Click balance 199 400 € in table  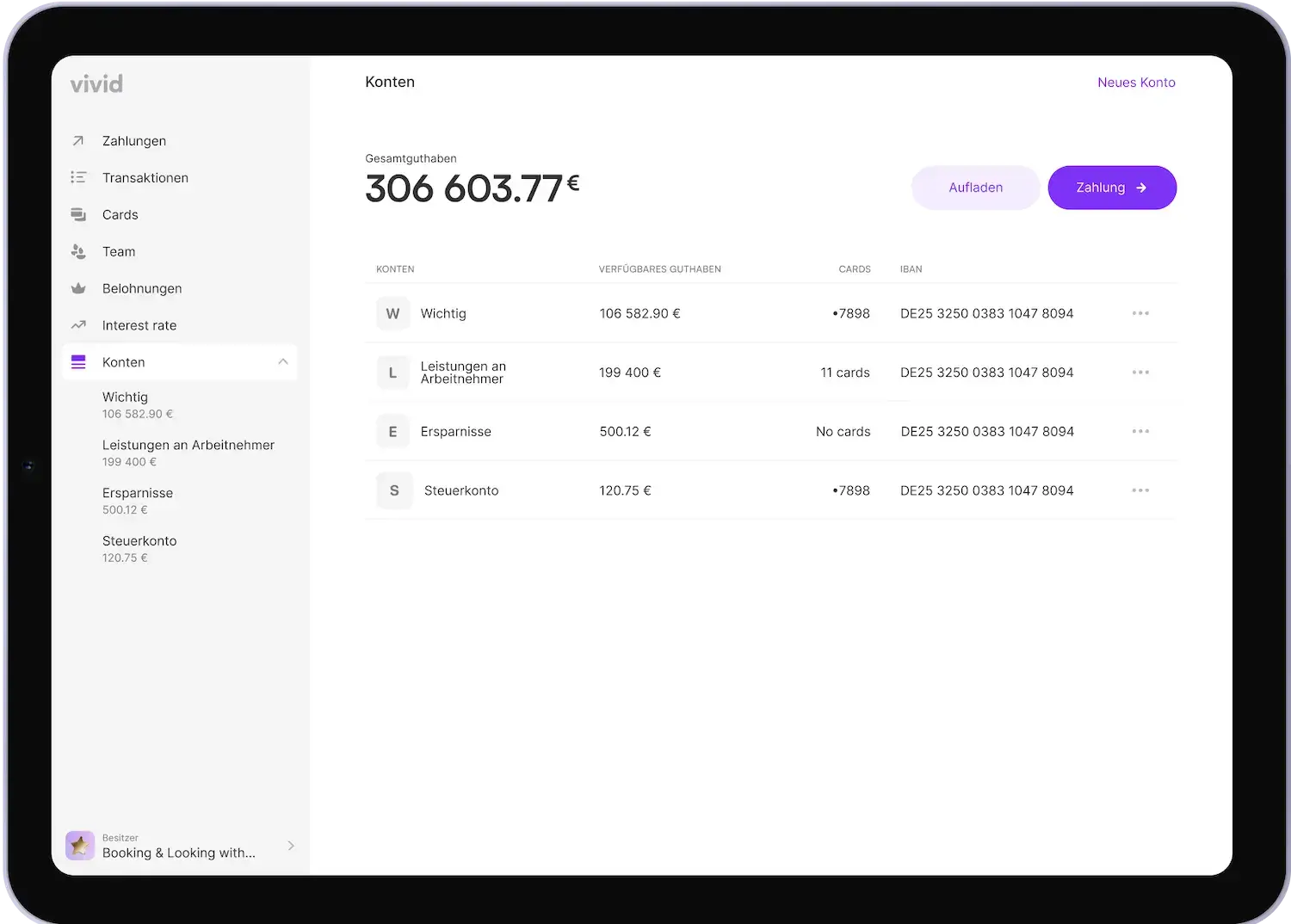coord(630,373)
